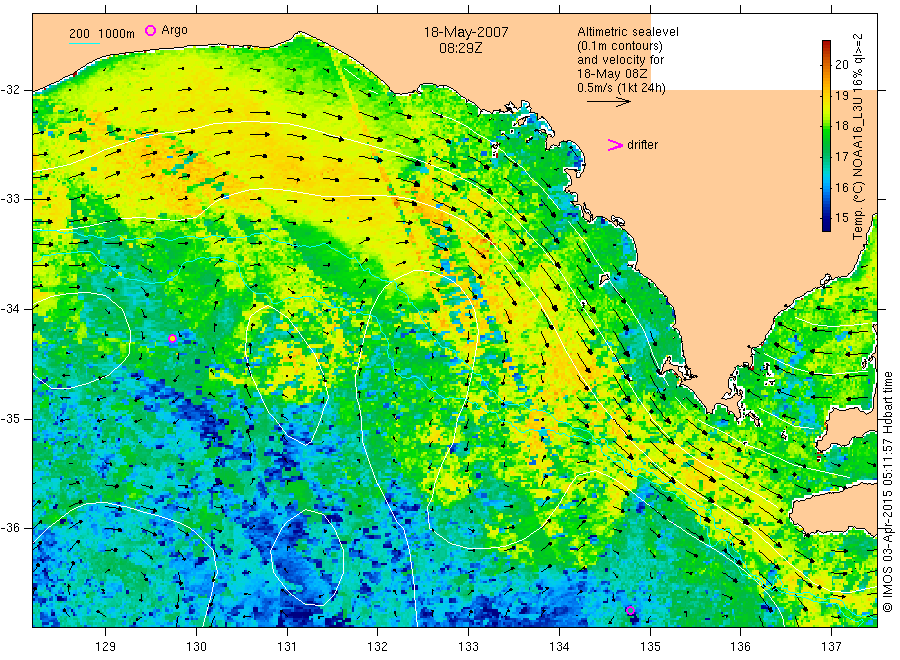
Task: Click longitude label '135'
Action: pos(650,647)
